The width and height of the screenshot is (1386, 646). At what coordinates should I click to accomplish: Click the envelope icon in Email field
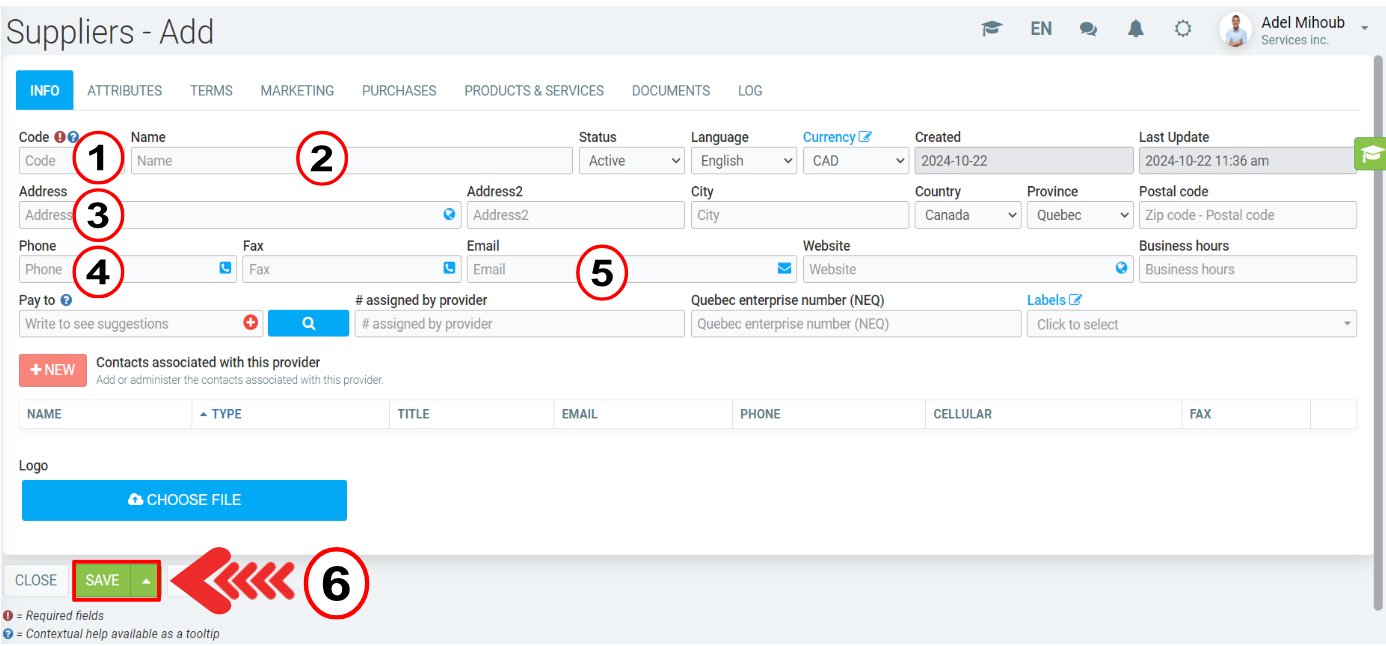[x=784, y=269]
